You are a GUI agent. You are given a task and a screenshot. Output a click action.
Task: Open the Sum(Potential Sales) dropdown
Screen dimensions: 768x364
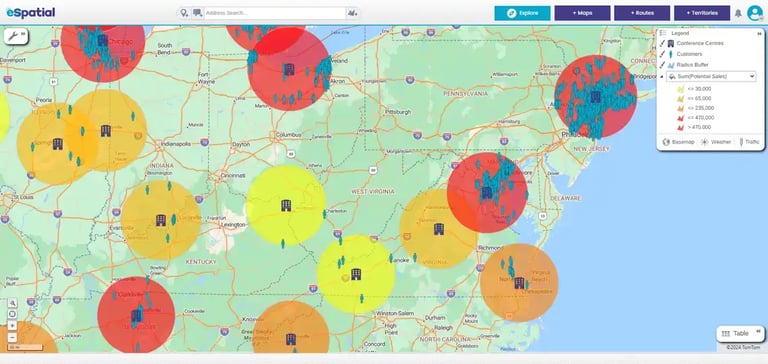[711, 76]
